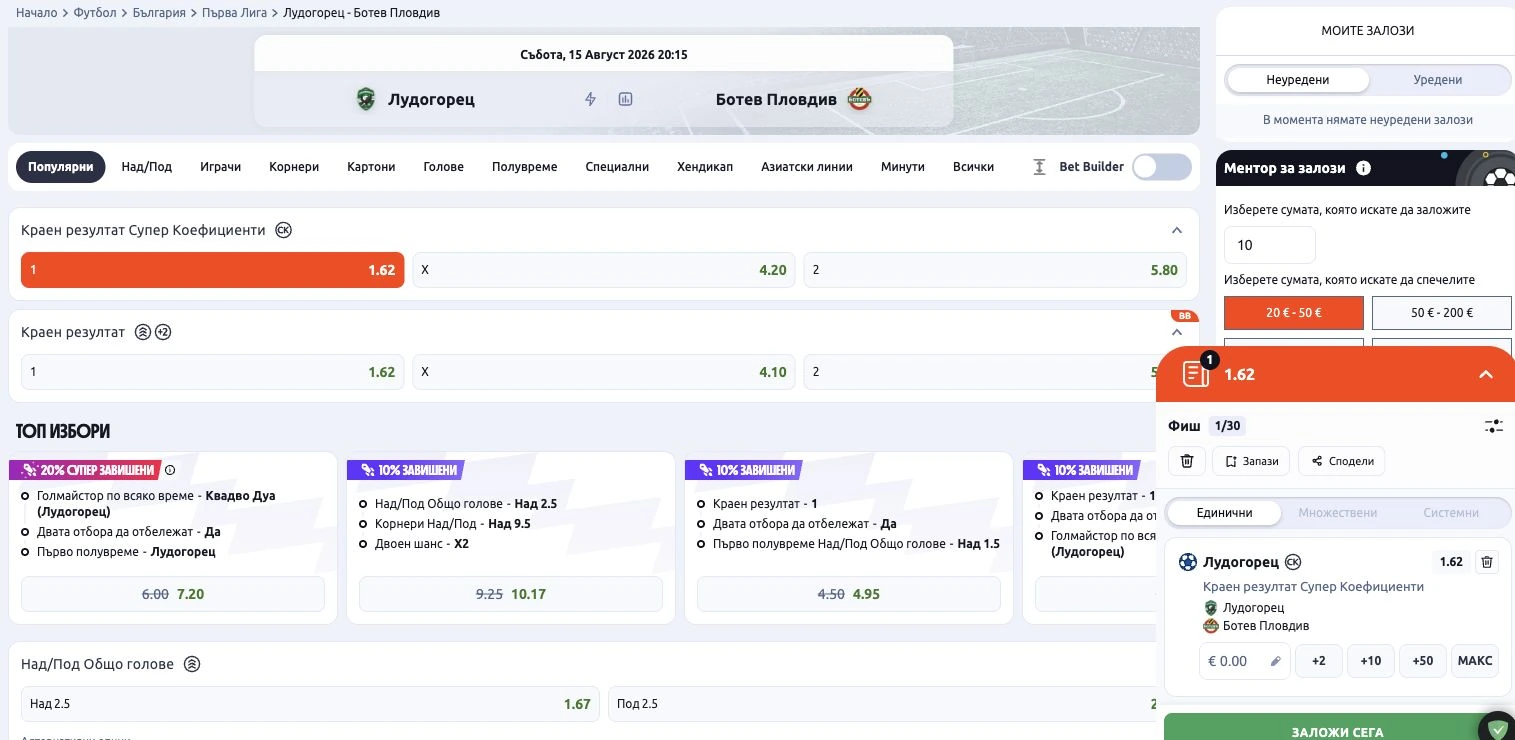
Task: Delete all bets with the Фиш trash icon
Action: (x=1186, y=461)
